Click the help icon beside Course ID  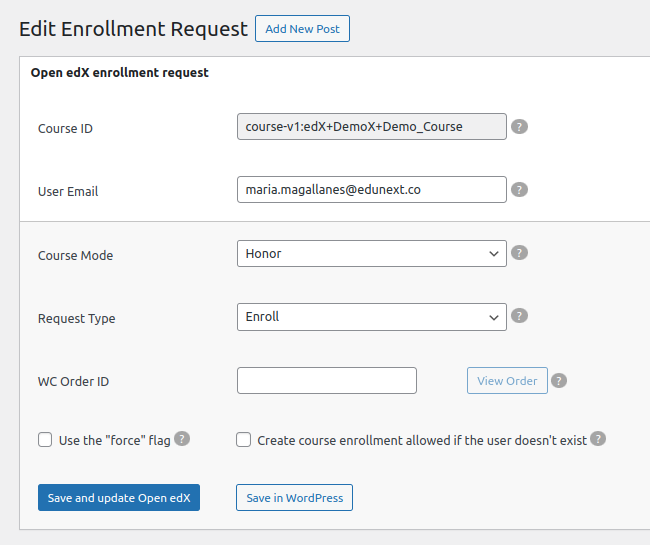tap(519, 126)
